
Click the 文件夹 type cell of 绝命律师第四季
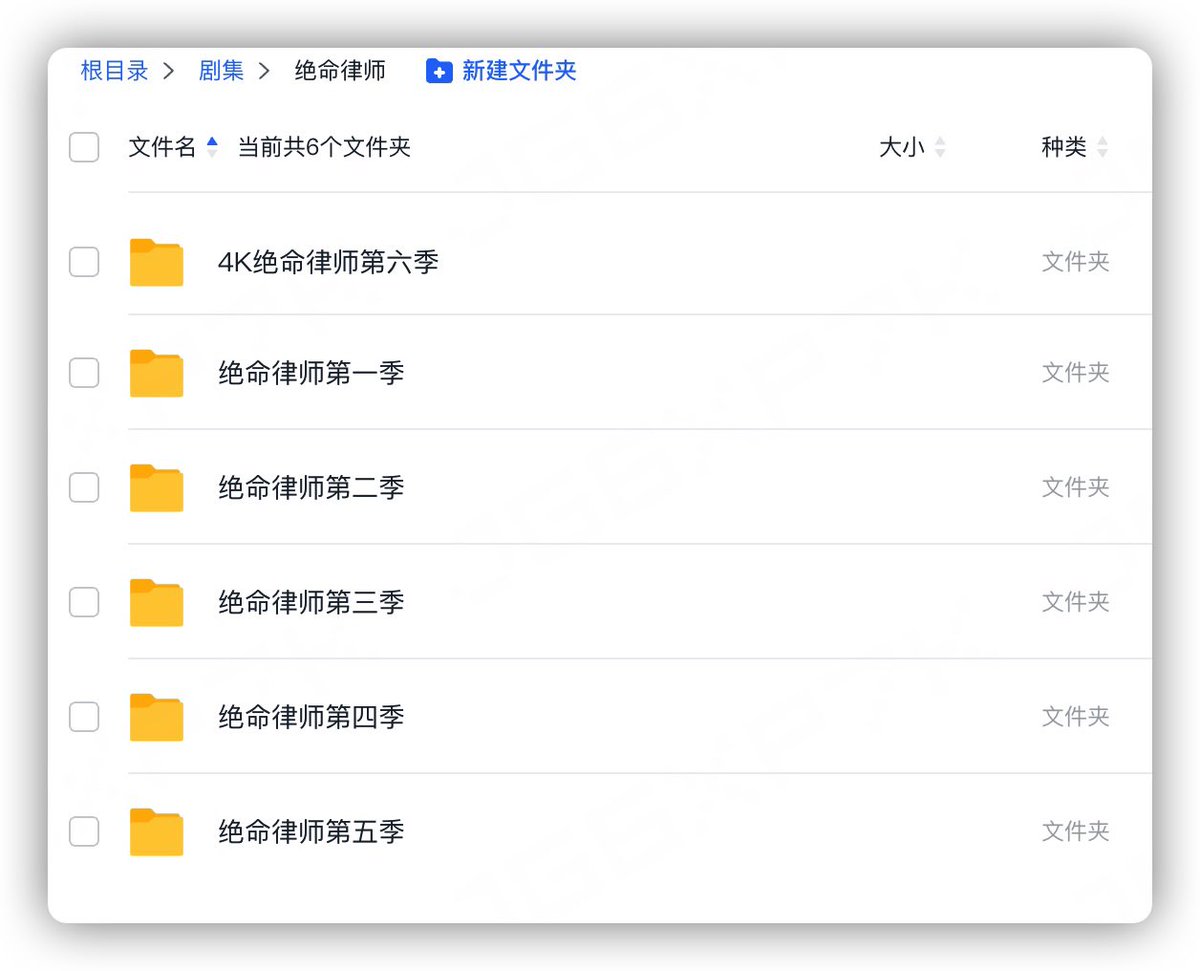[x=1076, y=717]
